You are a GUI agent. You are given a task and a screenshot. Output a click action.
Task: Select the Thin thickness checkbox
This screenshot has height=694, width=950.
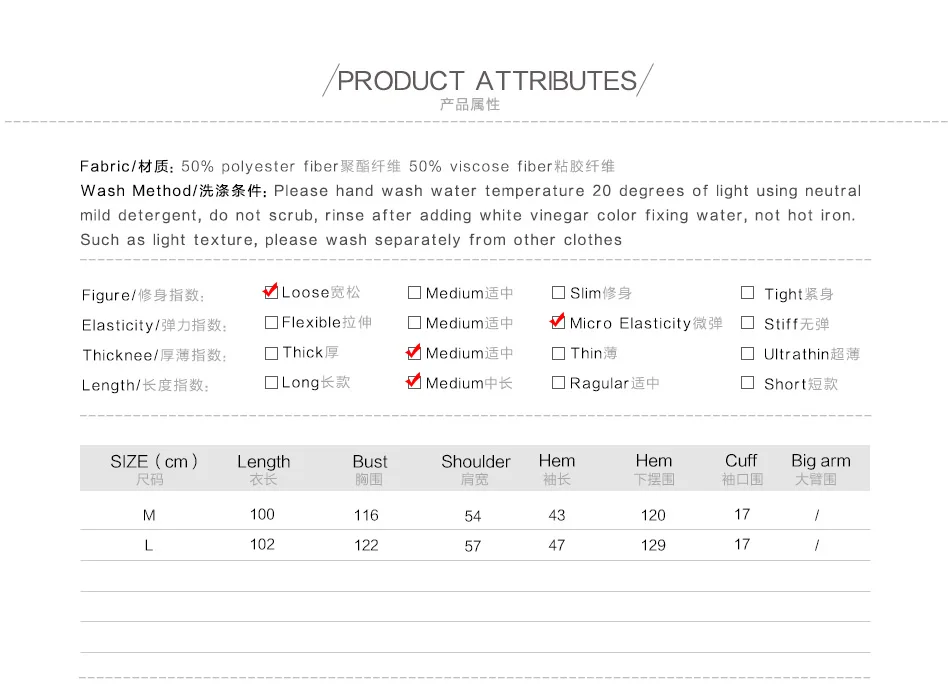tap(559, 353)
